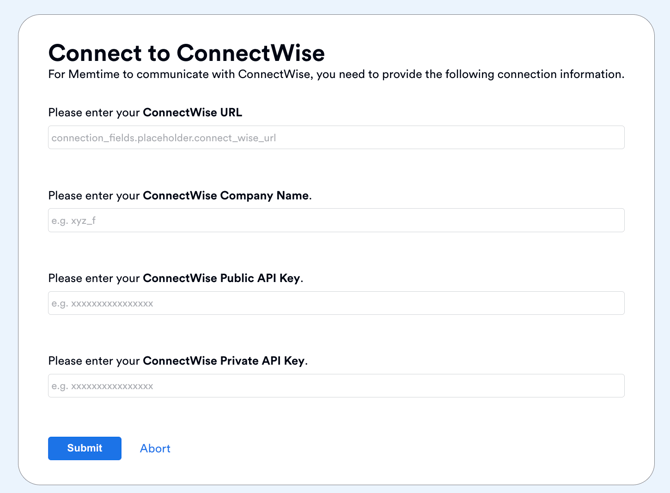Click the Abort link
Viewport: 670px width, 493px height.
155,449
